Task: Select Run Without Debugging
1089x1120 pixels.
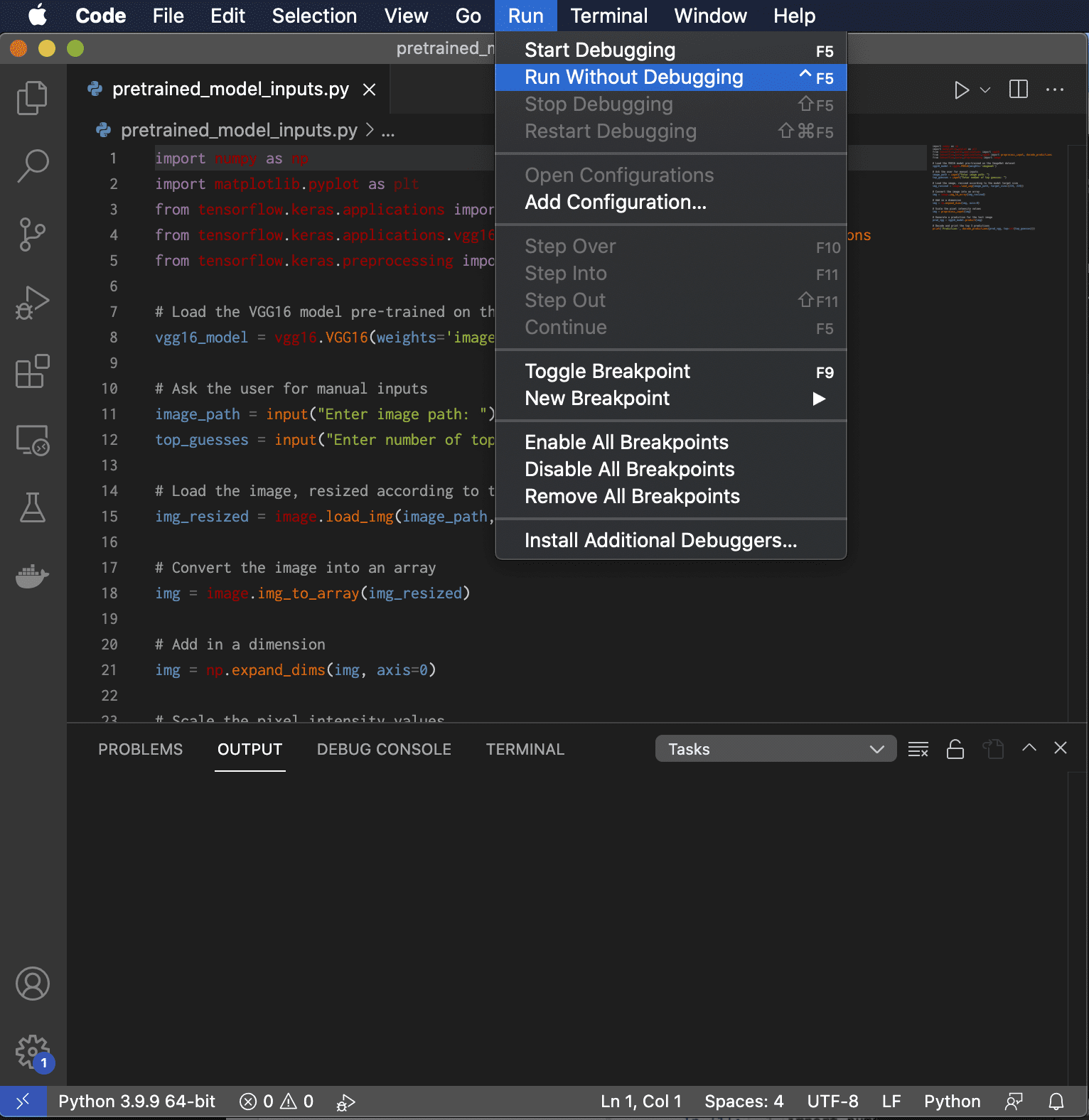Action: 670,77
